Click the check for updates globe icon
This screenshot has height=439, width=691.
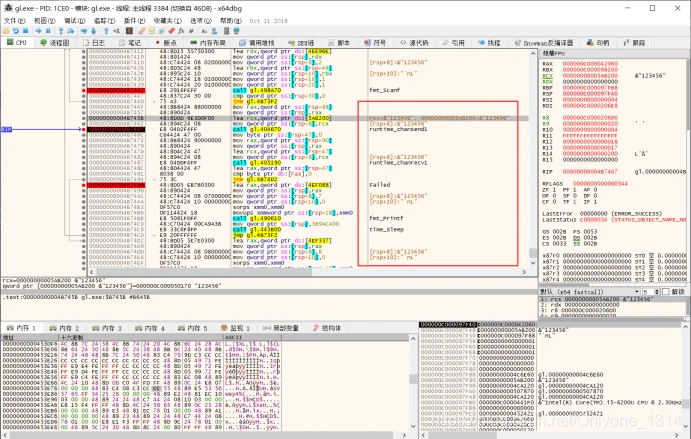236,31
